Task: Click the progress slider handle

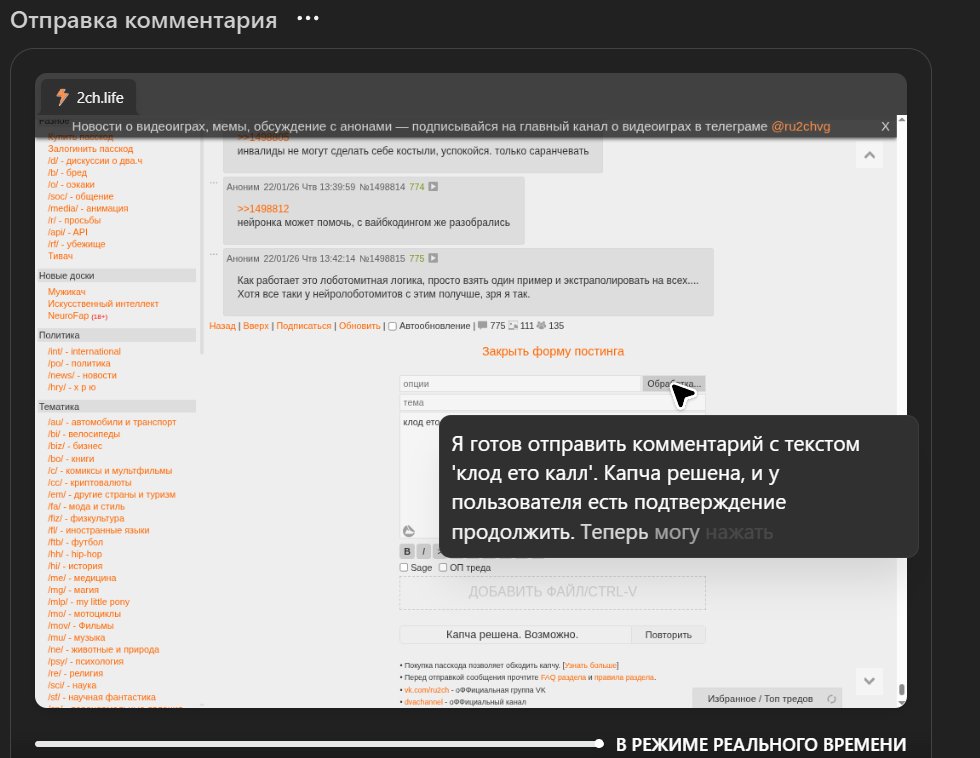Action: [x=599, y=744]
